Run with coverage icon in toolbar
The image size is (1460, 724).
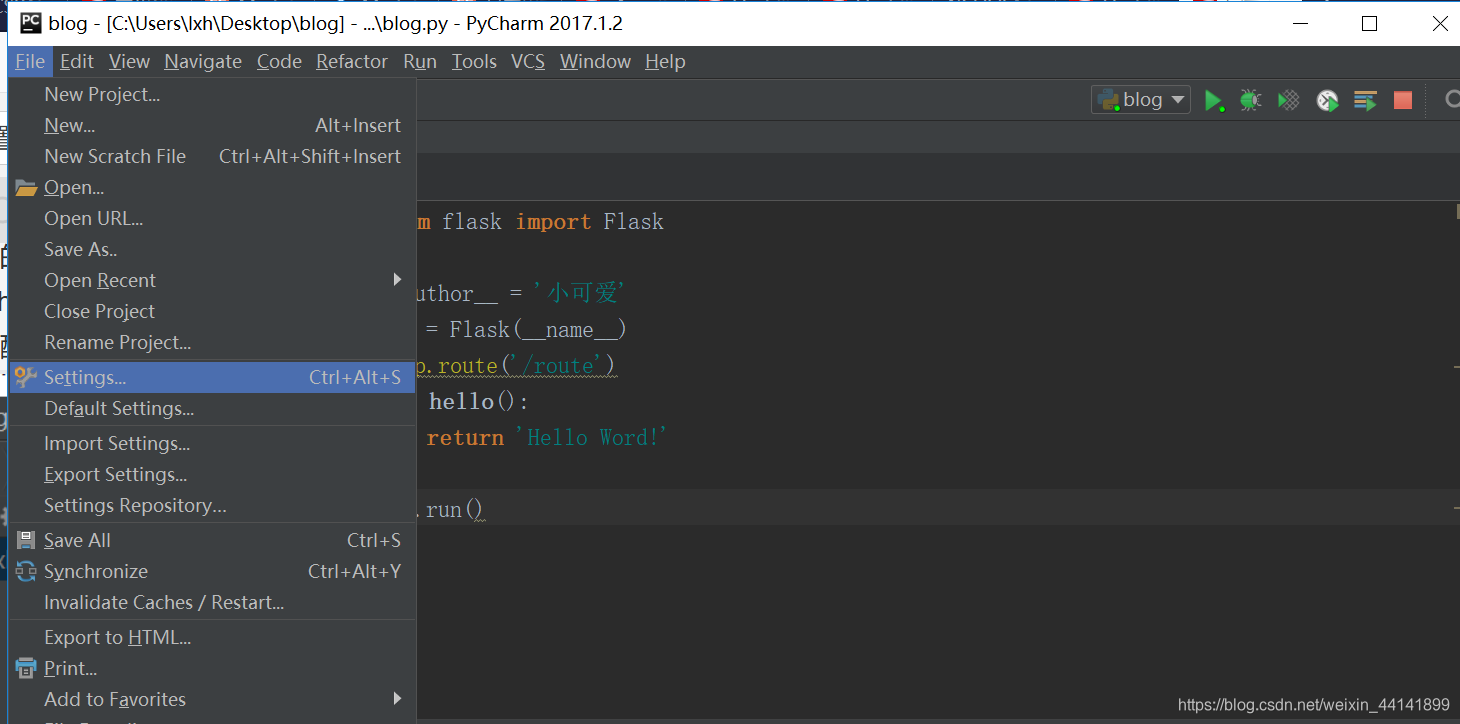pos(1289,100)
